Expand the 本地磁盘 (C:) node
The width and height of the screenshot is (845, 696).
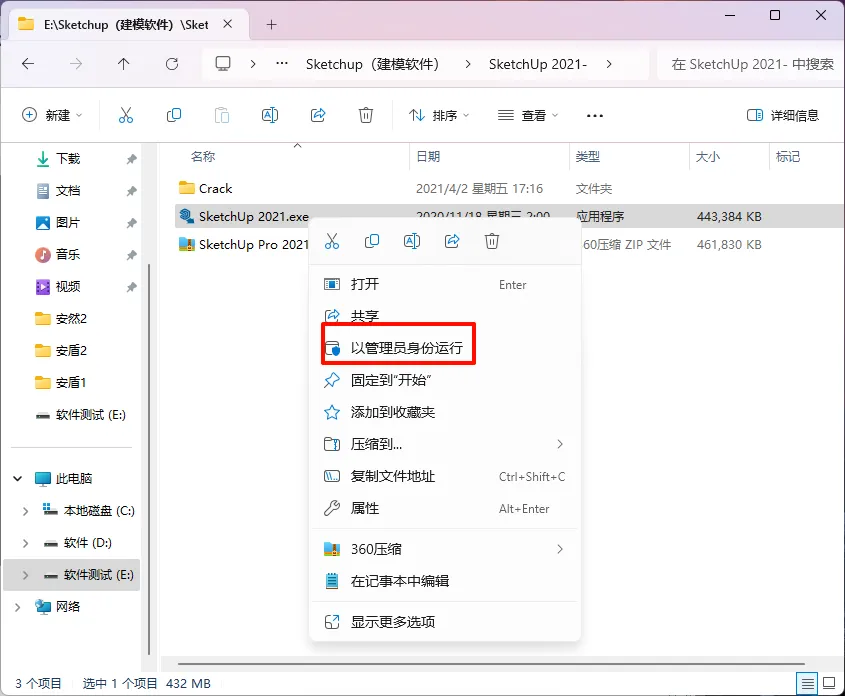pos(25,511)
